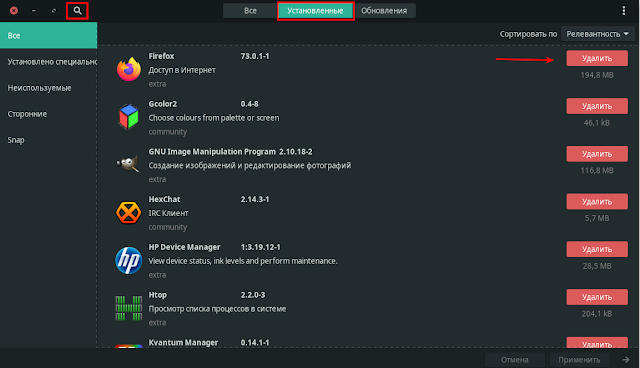Image resolution: width=640 pixels, height=368 pixels.
Task: Click Просмотр списка процессов description
Action: click(217, 309)
